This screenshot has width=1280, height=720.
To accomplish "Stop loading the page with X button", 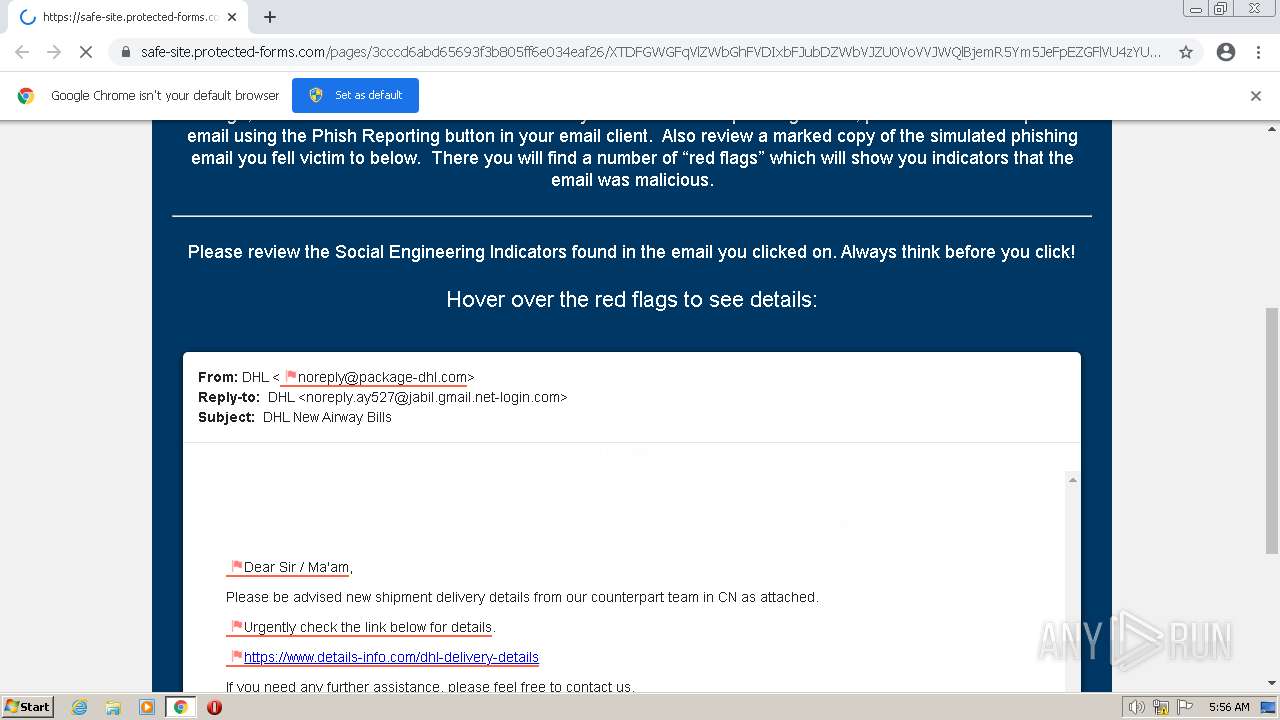I will [x=86, y=52].
